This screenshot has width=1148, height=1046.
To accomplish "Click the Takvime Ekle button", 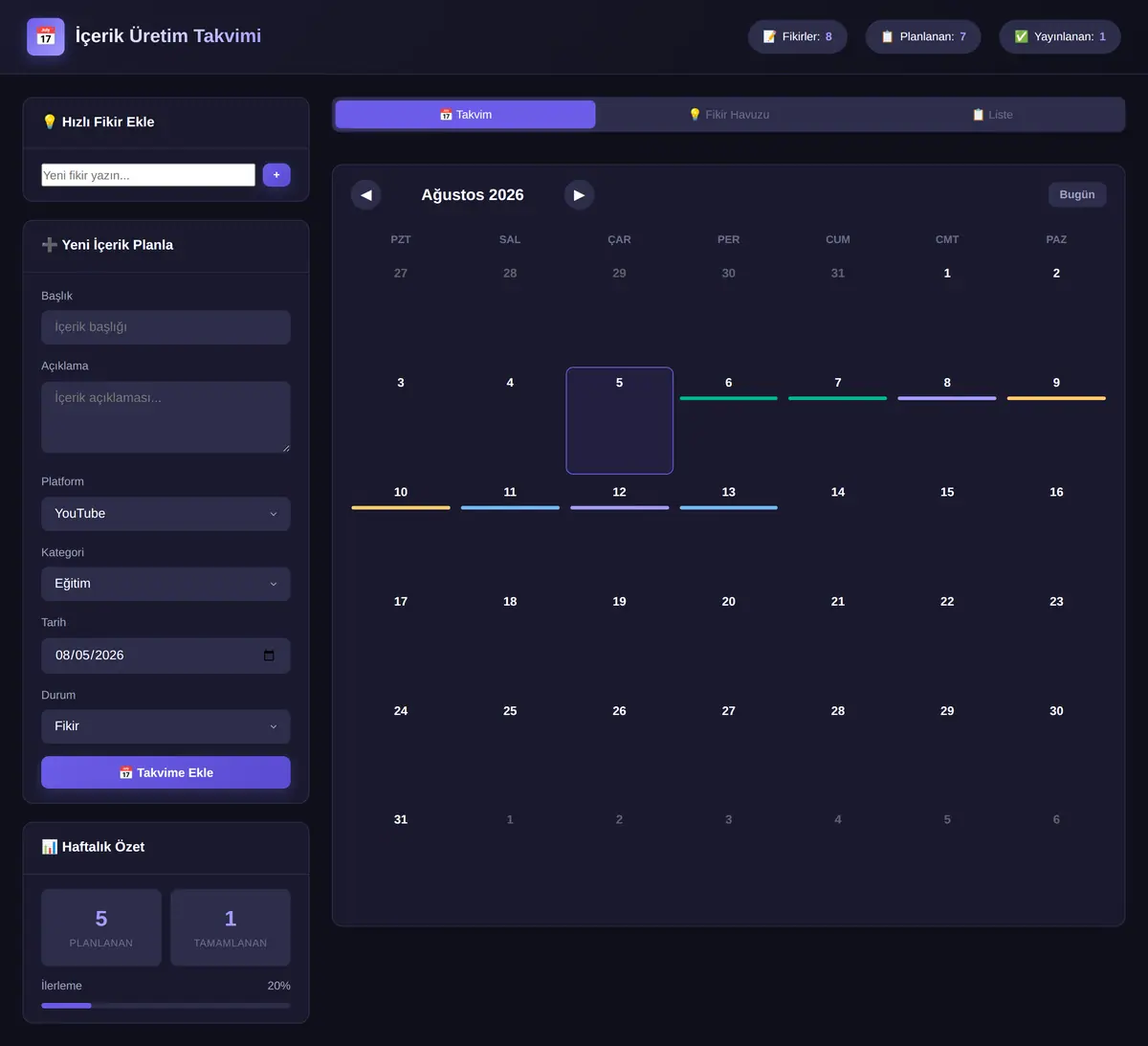I will coord(166,772).
